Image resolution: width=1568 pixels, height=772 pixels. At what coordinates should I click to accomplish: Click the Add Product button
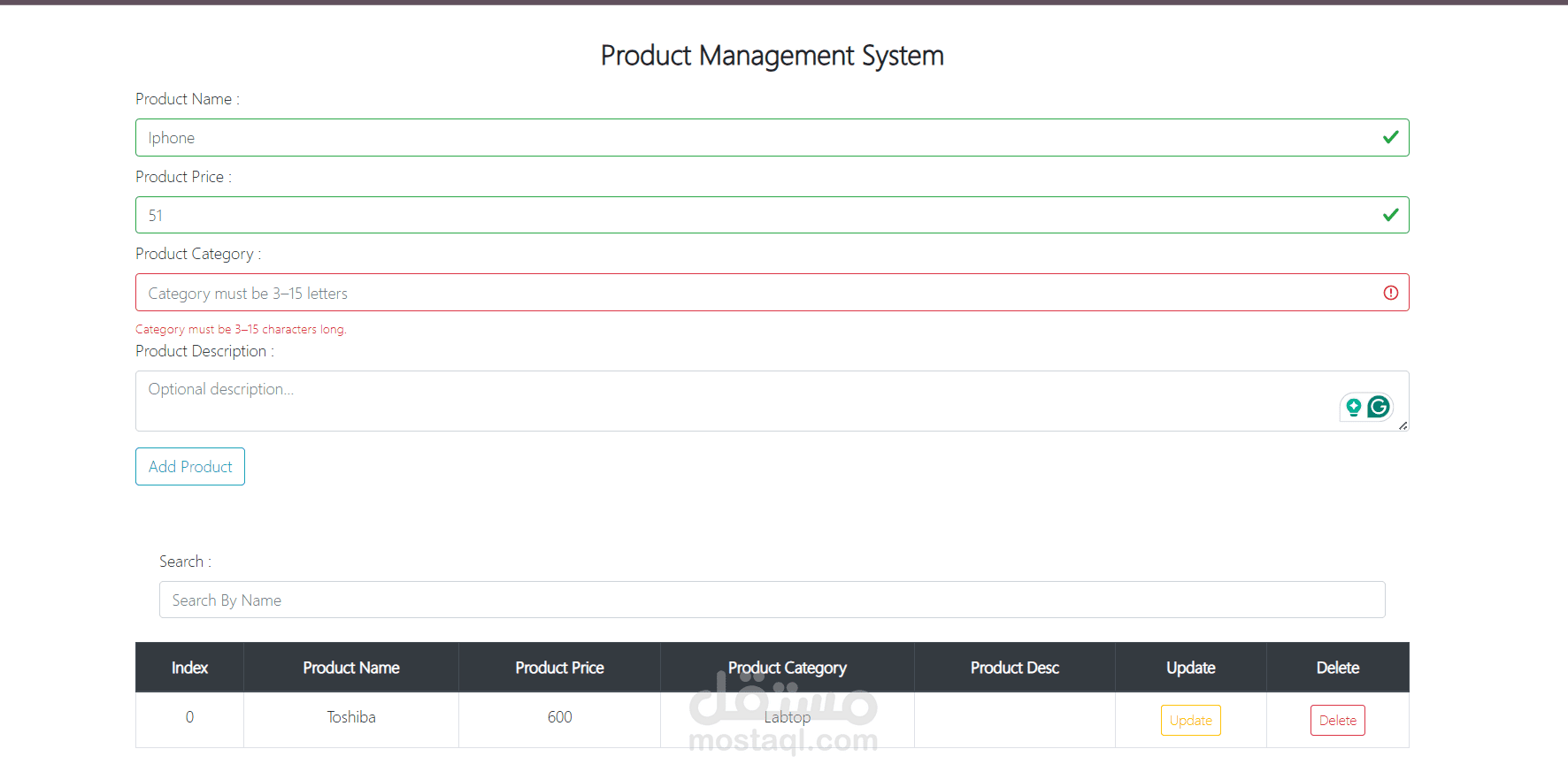click(x=190, y=466)
